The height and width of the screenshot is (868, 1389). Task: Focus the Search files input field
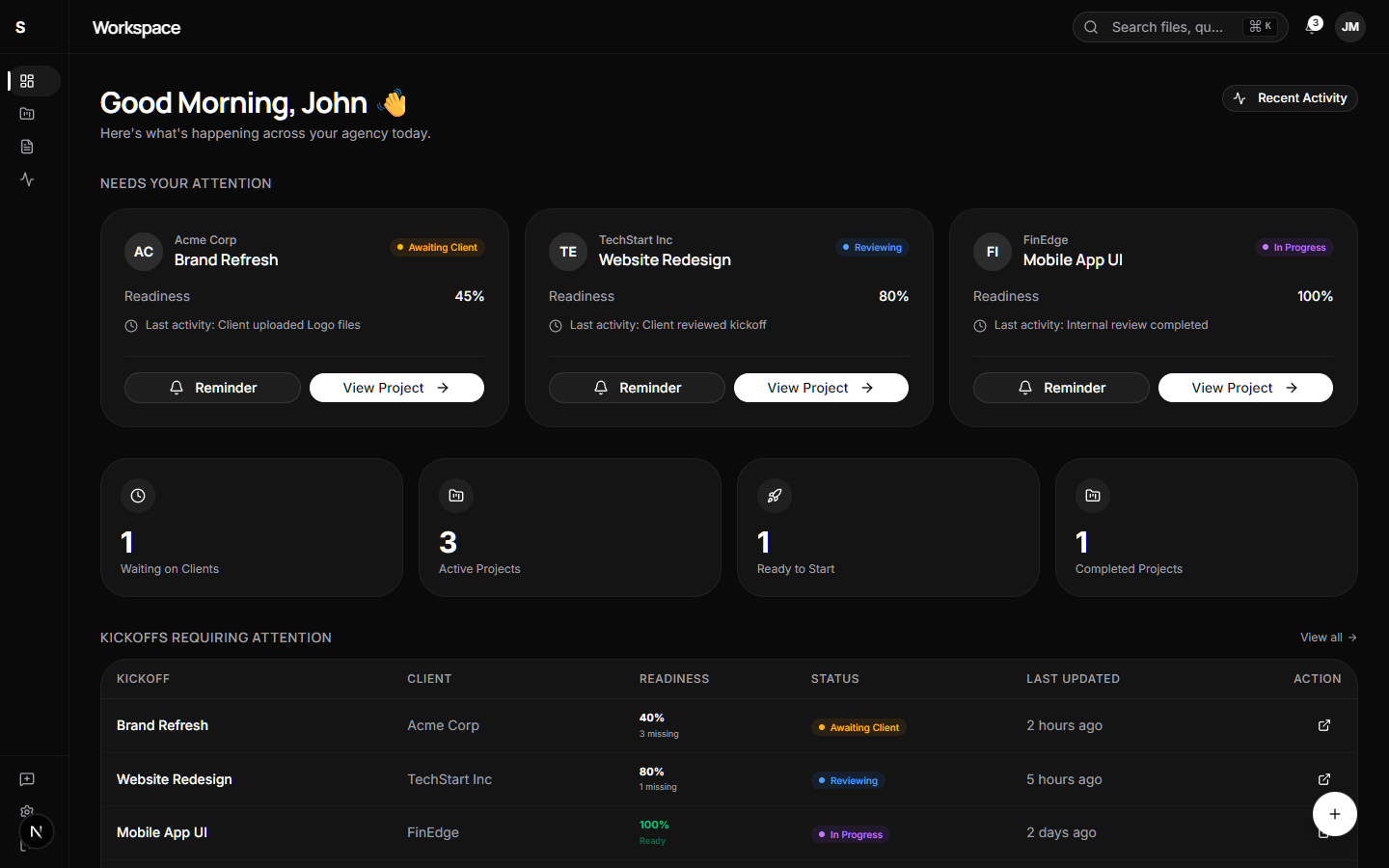tap(1180, 27)
